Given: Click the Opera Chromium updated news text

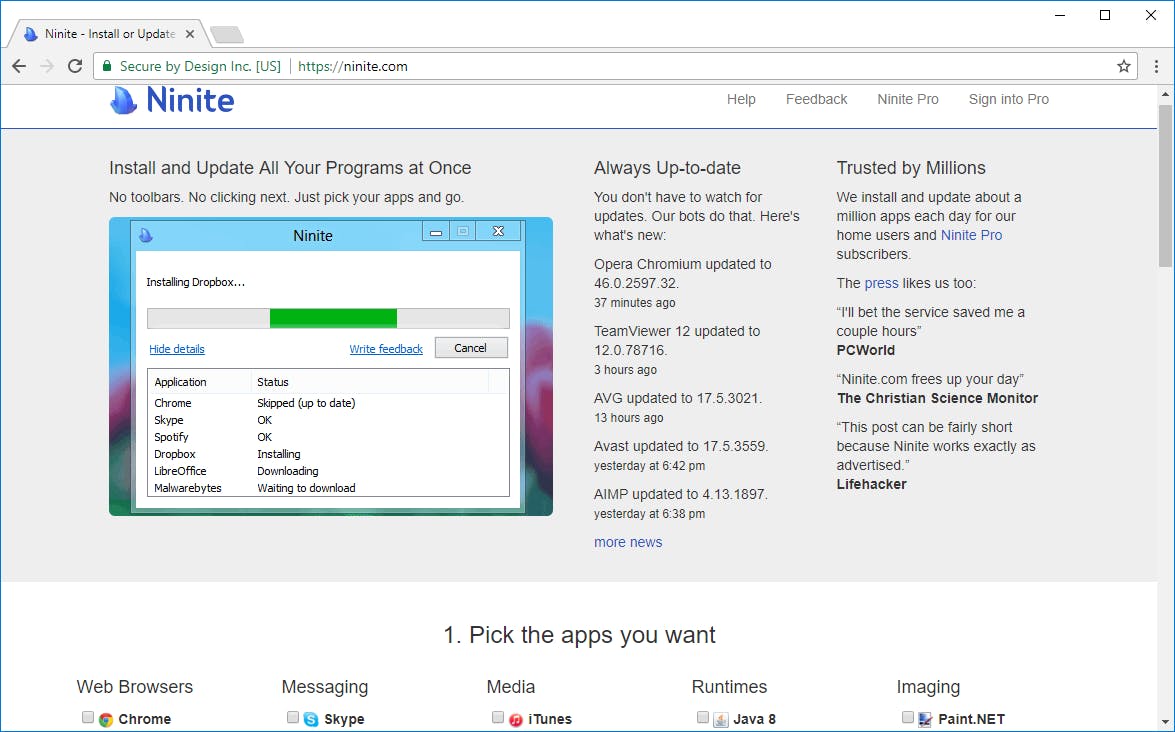Looking at the screenshot, I should tap(683, 273).
